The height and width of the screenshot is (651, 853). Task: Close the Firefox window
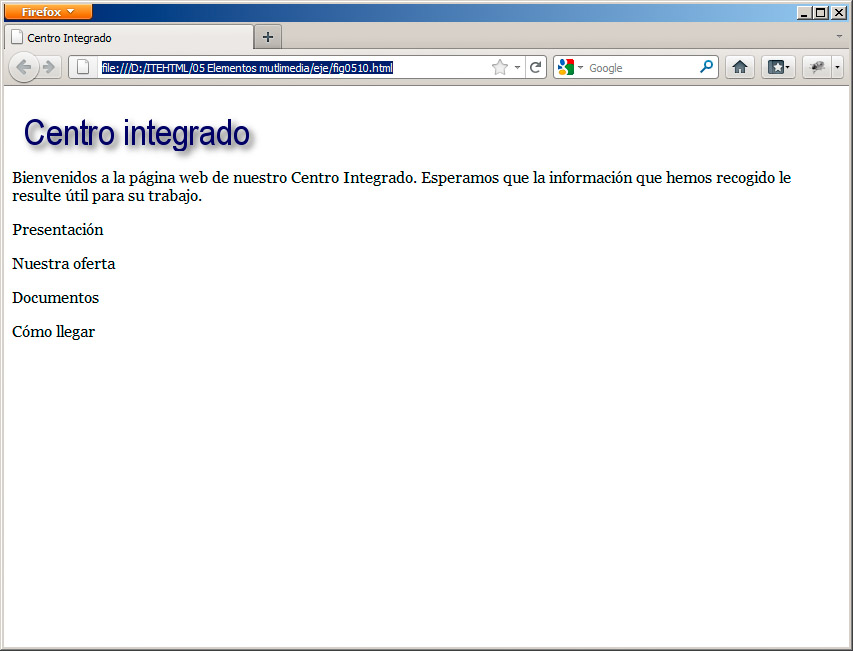(838, 13)
